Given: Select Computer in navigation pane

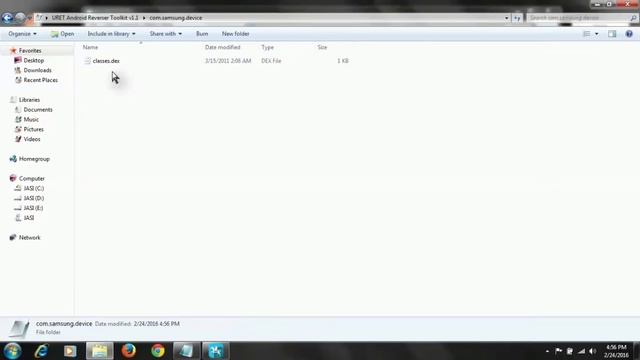Looking at the screenshot, I should tap(31, 178).
